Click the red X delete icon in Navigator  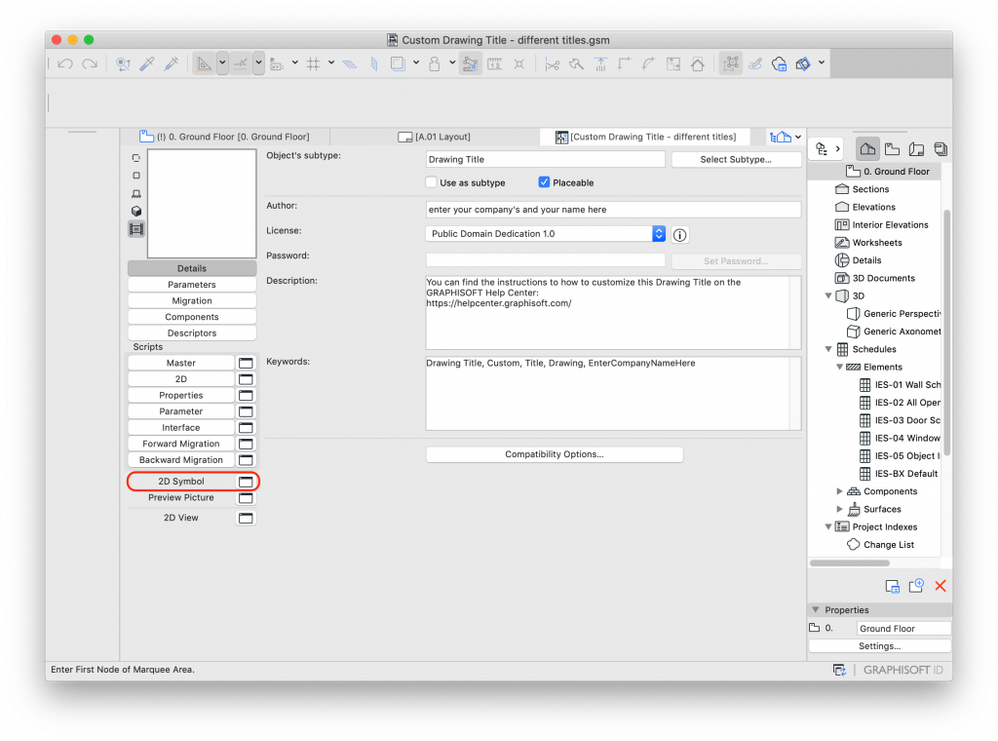(x=940, y=586)
